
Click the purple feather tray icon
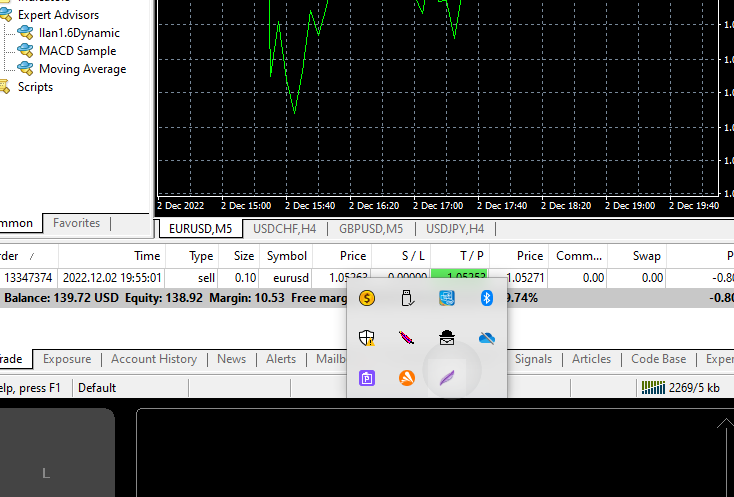(x=447, y=378)
